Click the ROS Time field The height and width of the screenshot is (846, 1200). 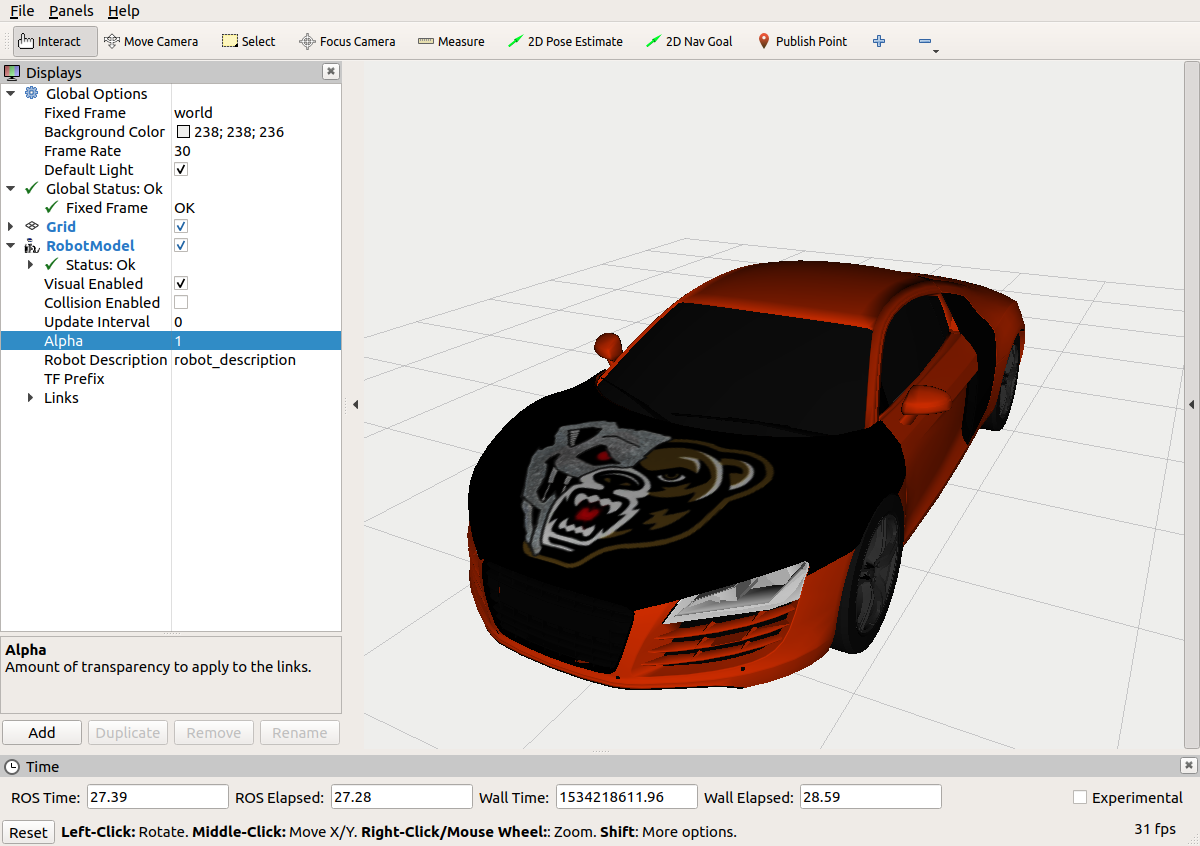[158, 797]
